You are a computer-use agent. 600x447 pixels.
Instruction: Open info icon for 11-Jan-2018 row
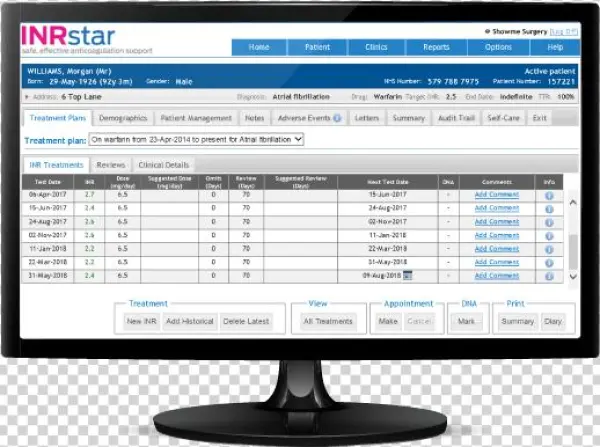tap(549, 249)
